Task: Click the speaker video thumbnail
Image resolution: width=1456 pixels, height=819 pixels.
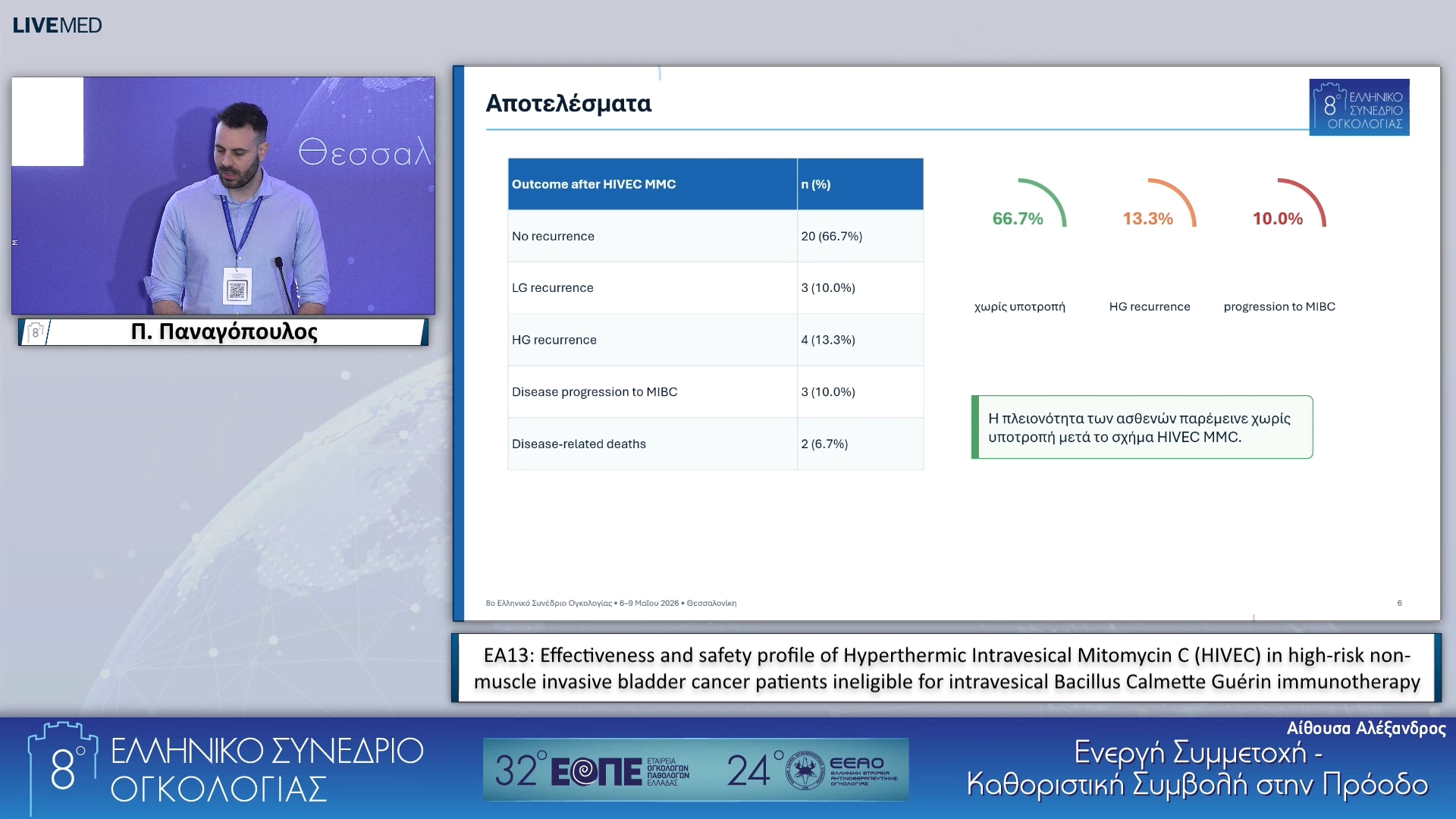Action: point(223,196)
